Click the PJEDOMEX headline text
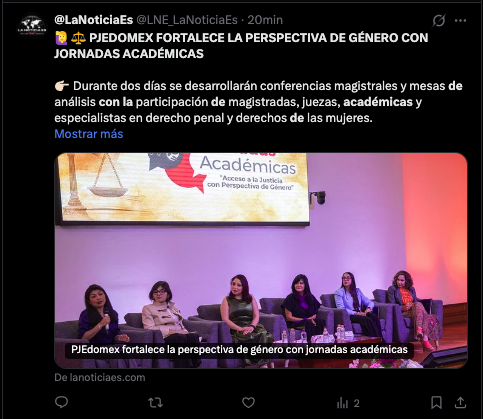483x419 pixels. point(241,46)
